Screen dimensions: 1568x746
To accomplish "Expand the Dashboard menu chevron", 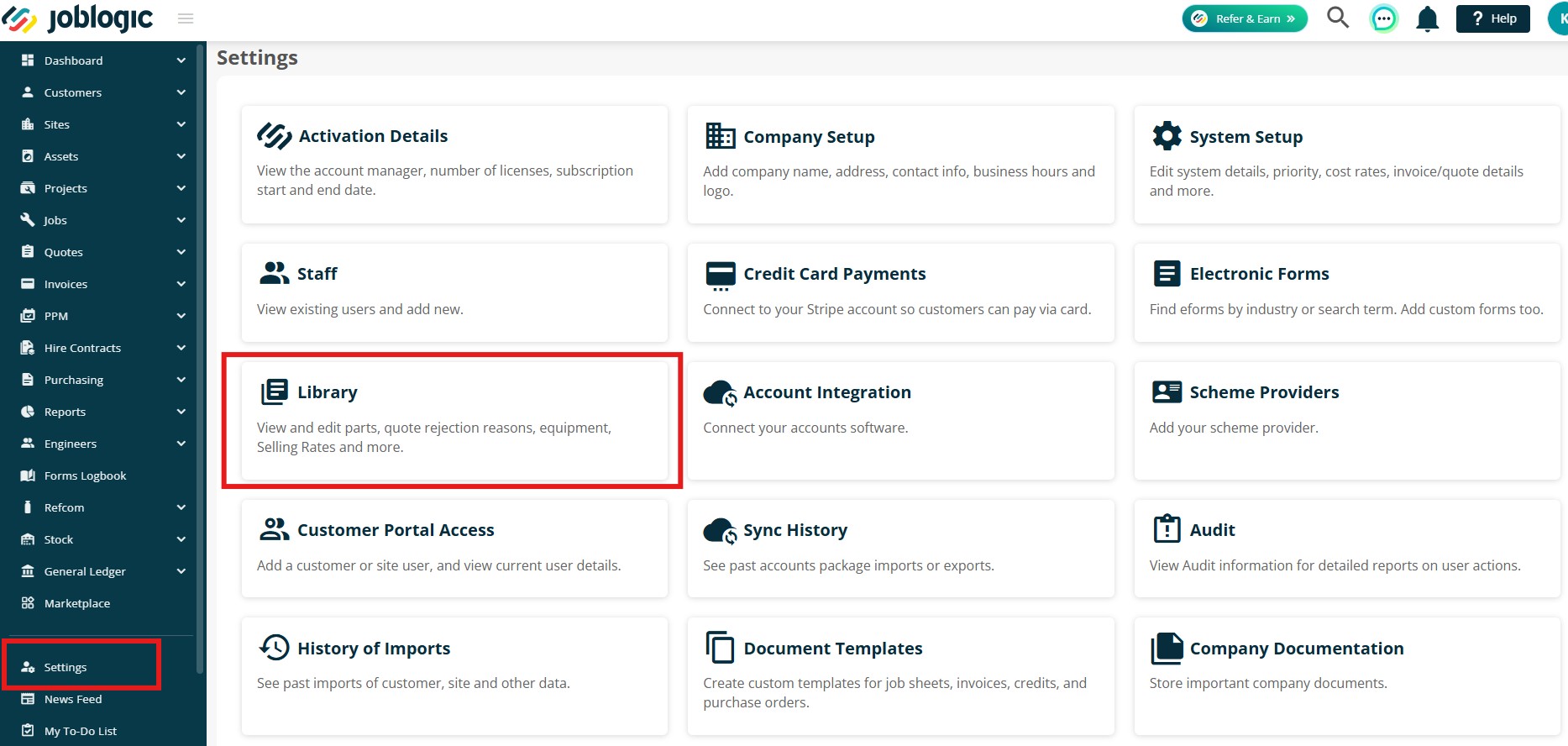I will pyautogui.click(x=181, y=60).
